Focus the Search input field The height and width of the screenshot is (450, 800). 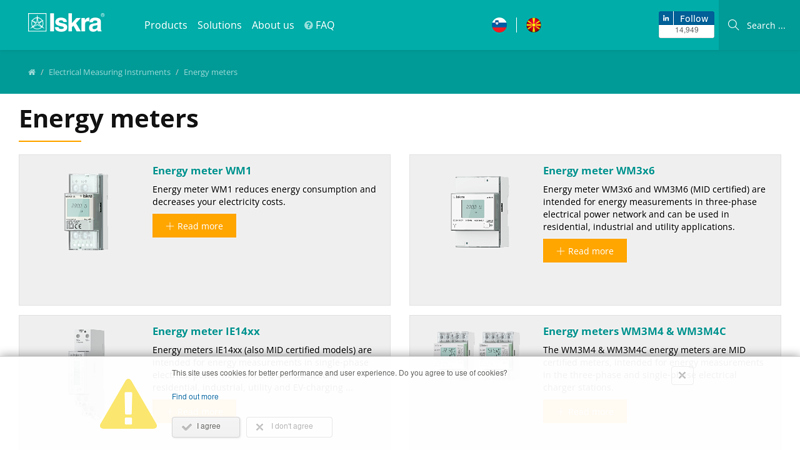click(x=766, y=26)
